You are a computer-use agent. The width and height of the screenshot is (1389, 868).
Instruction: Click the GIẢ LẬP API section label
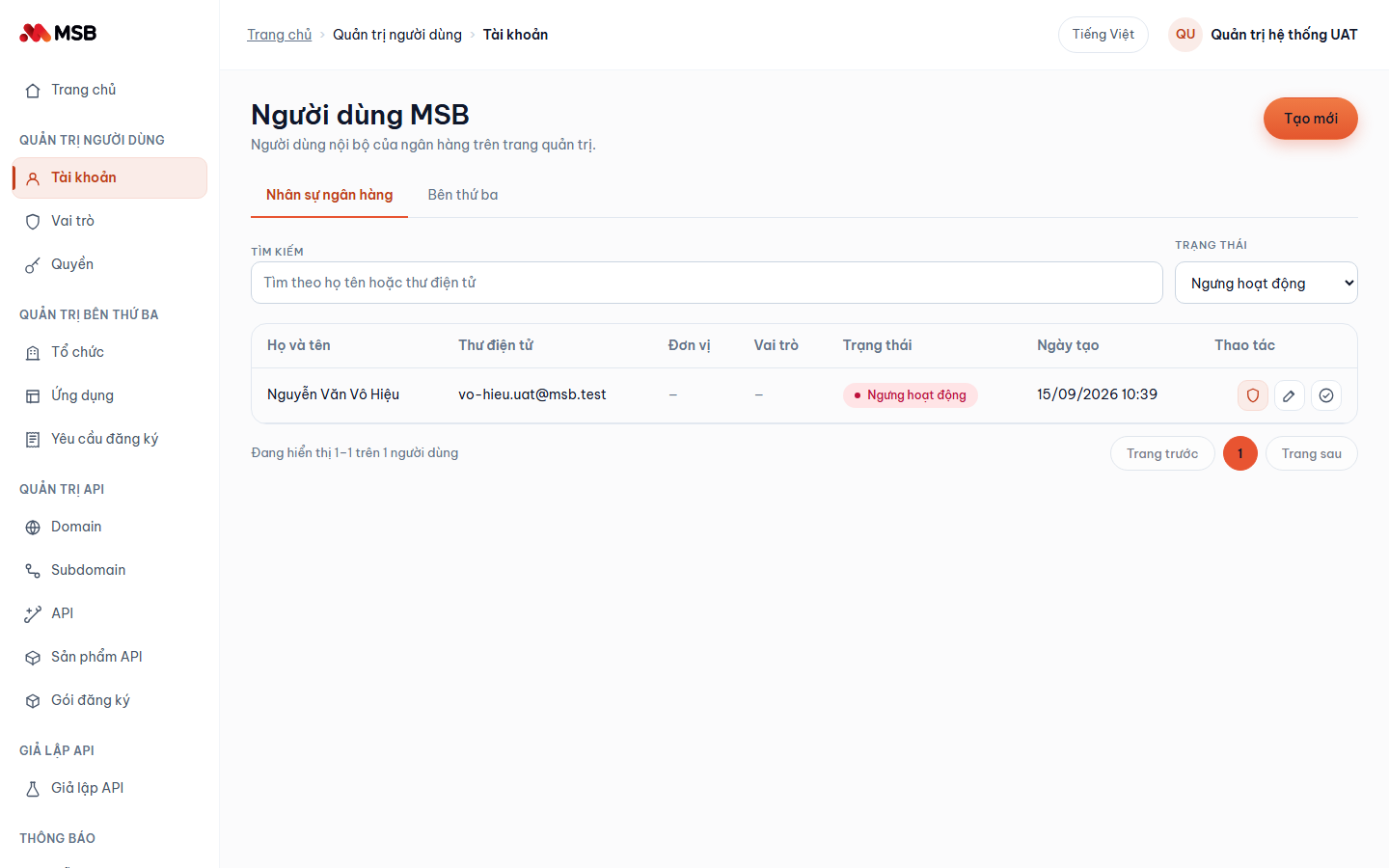click(x=57, y=750)
